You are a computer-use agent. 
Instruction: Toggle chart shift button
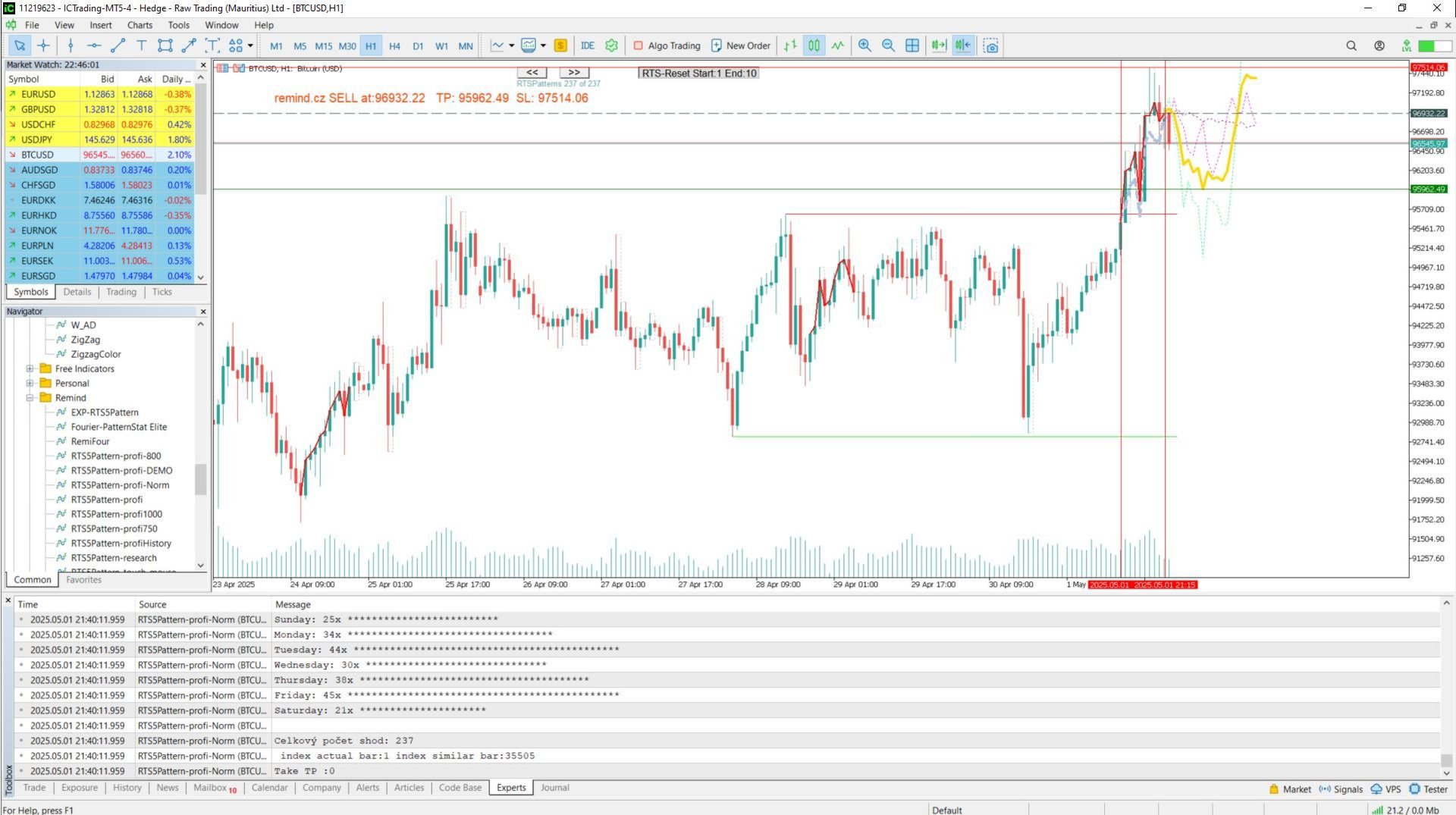(x=963, y=45)
